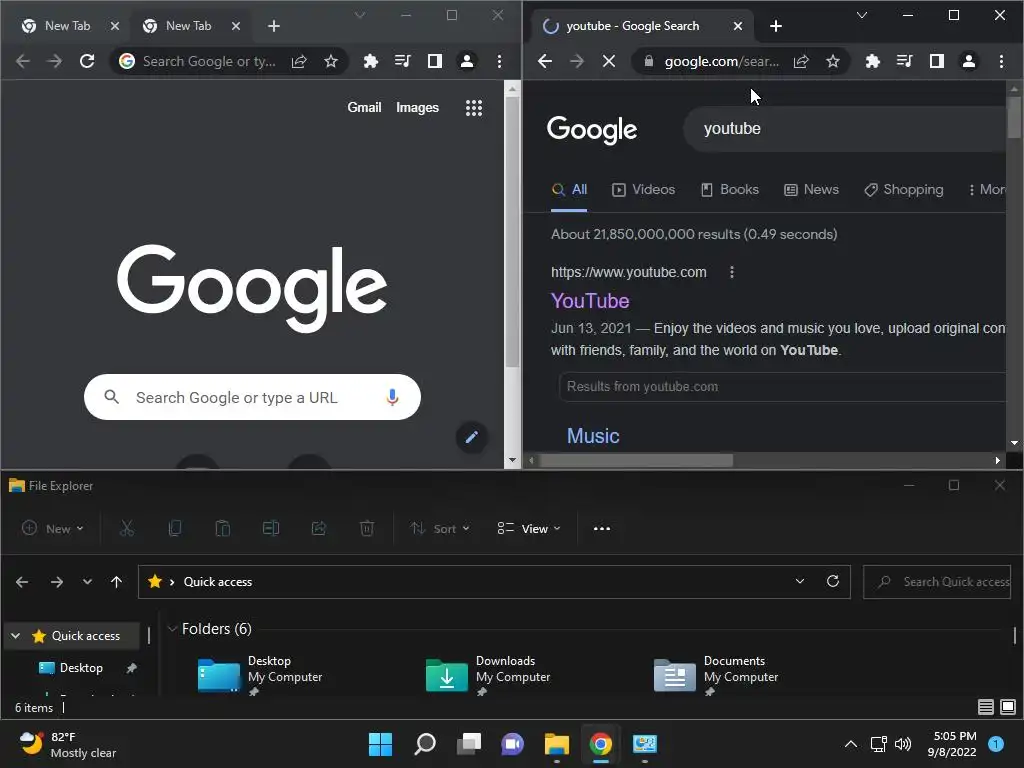This screenshot has width=1024, height=768.
Task: Click the Delete trash icon in File Explorer
Action: (367, 528)
